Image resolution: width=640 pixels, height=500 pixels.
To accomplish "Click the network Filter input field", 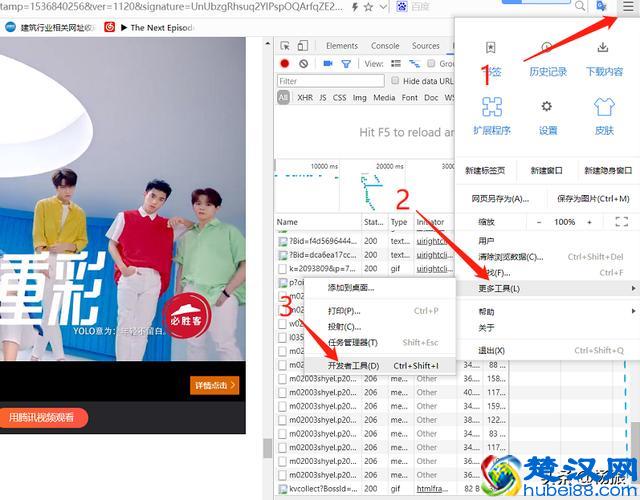I will coord(331,81).
